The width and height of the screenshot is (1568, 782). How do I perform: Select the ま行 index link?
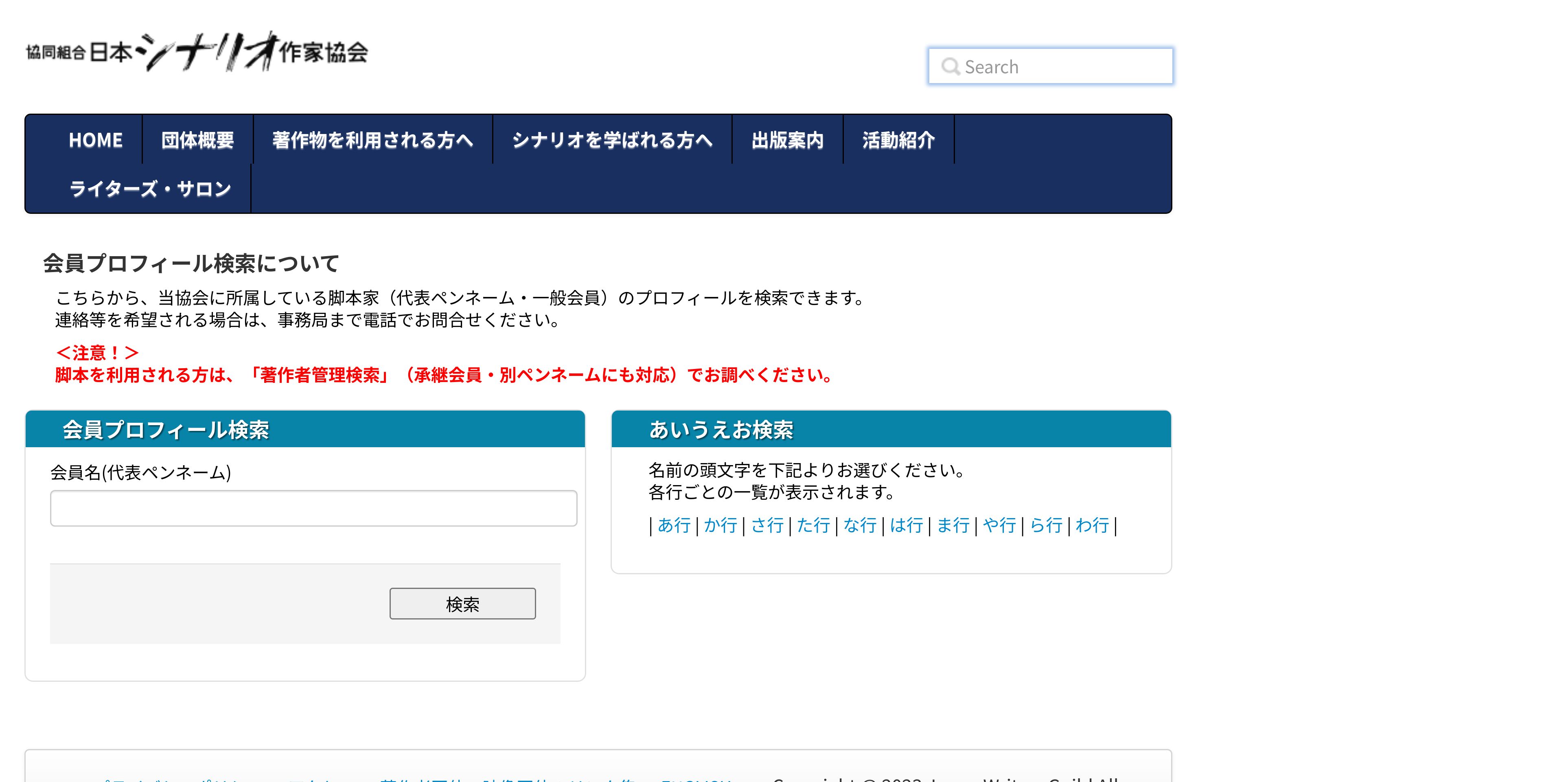pos(953,525)
